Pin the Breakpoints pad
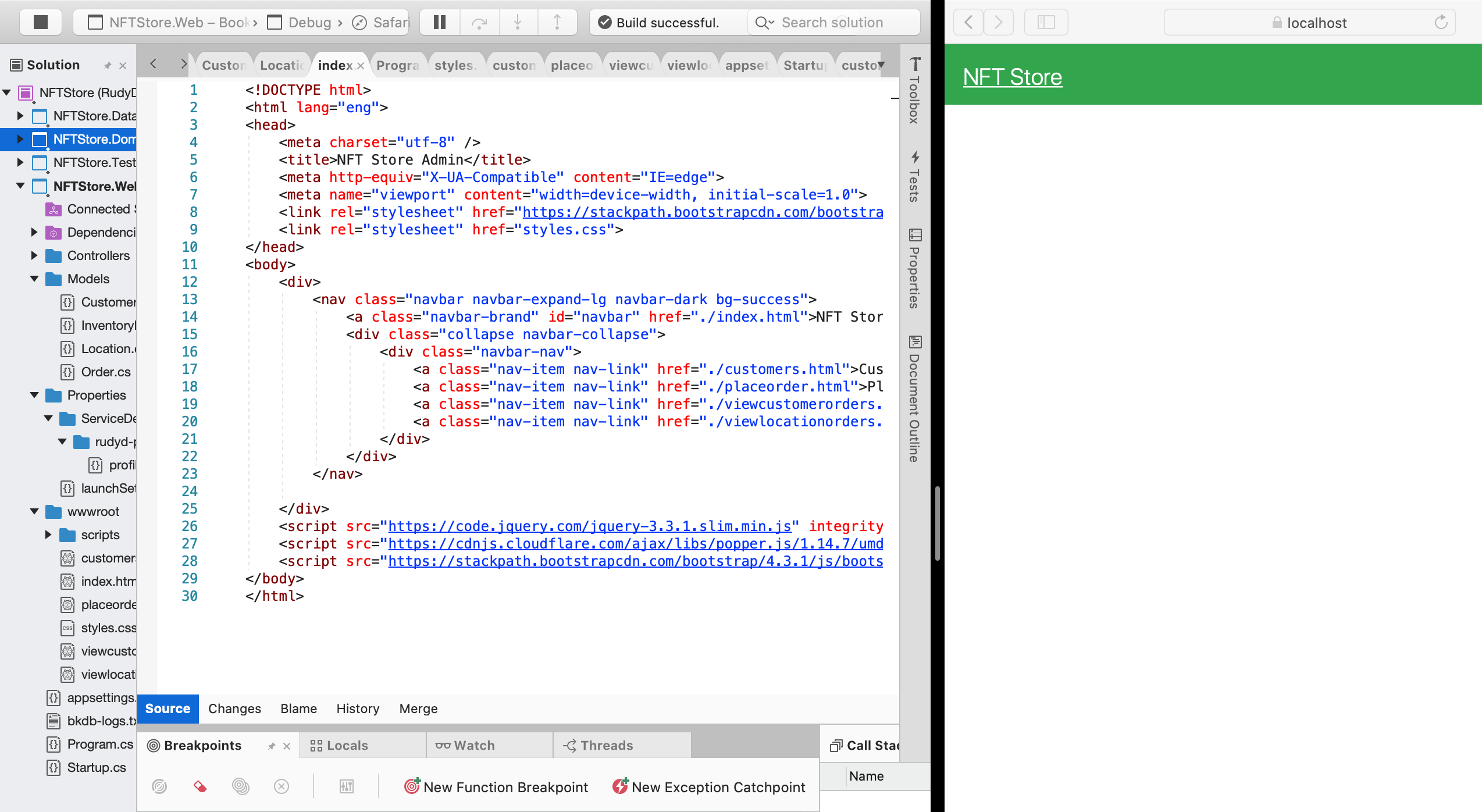This screenshot has height=812, width=1482. [272, 746]
